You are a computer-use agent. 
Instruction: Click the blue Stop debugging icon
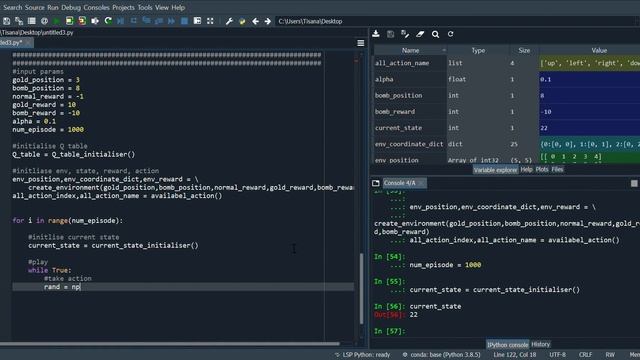[x=184, y=21]
